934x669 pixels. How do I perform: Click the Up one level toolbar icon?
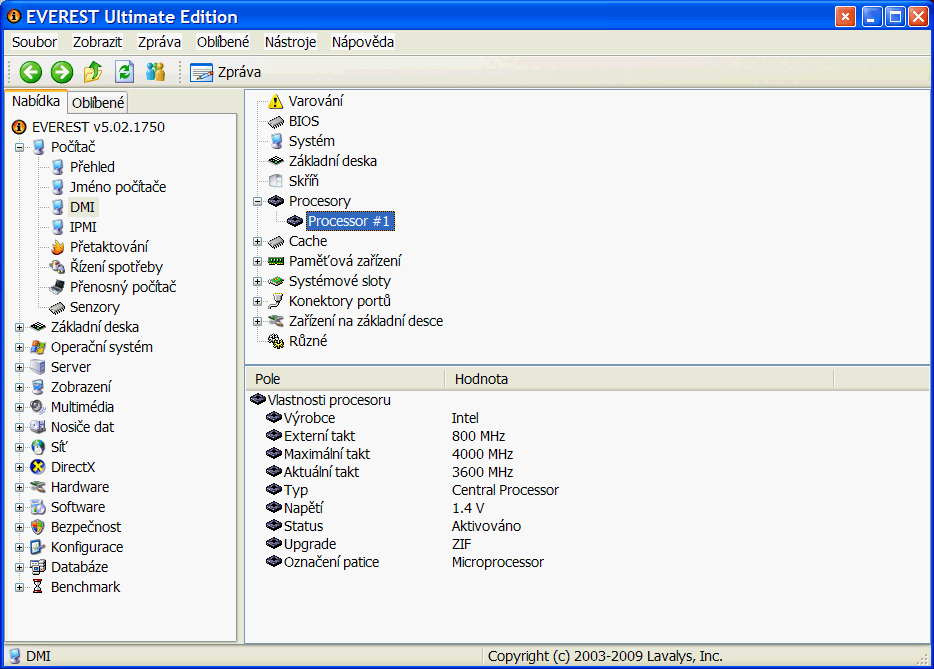[x=93, y=72]
